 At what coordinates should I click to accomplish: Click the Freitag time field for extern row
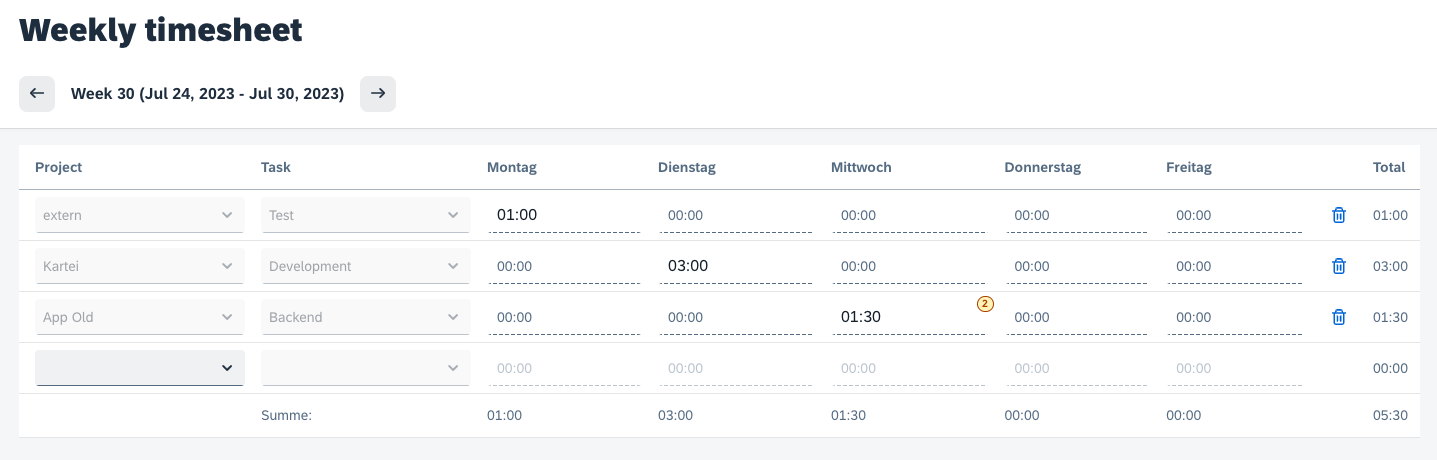(1234, 215)
